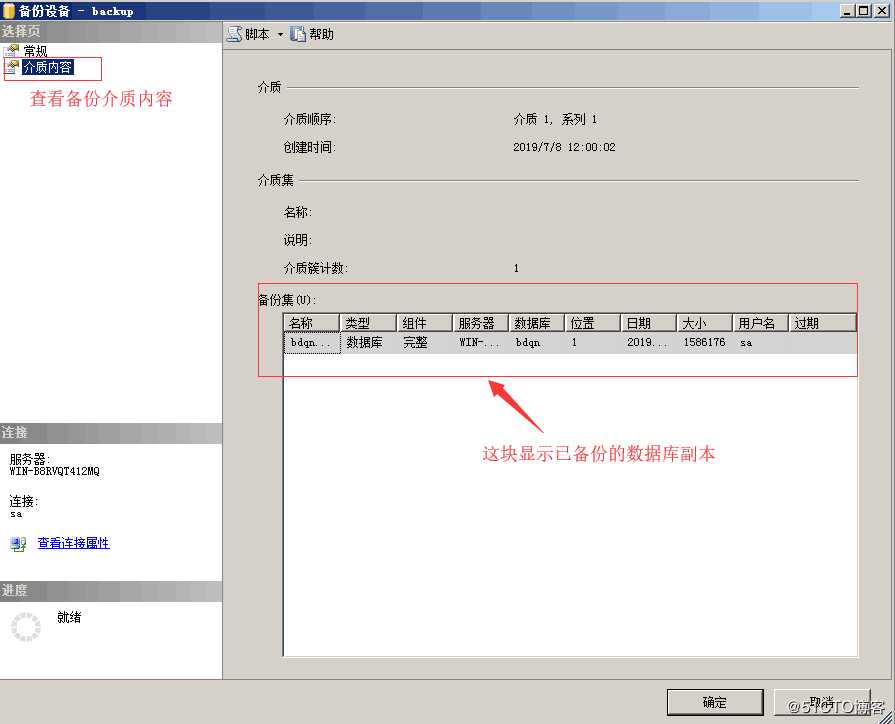Click the creation time '2019/7/8 12:00:02'

tap(564, 147)
